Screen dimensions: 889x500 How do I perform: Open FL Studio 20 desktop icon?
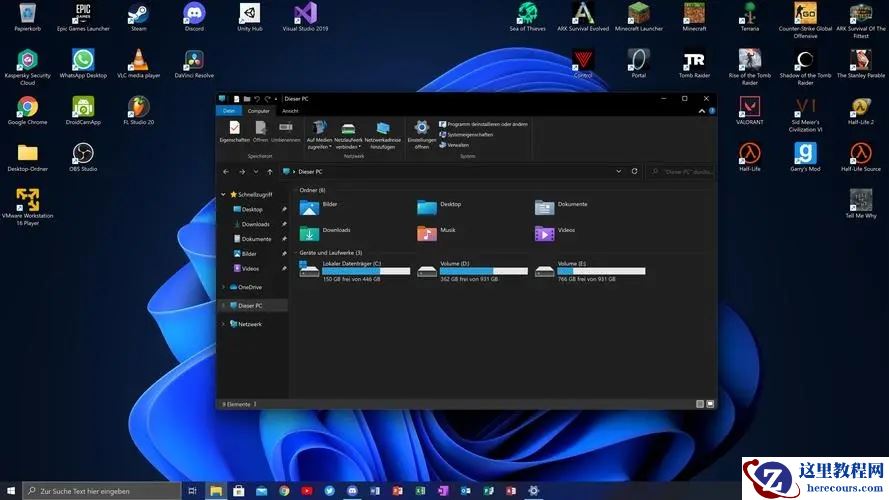[x=138, y=111]
